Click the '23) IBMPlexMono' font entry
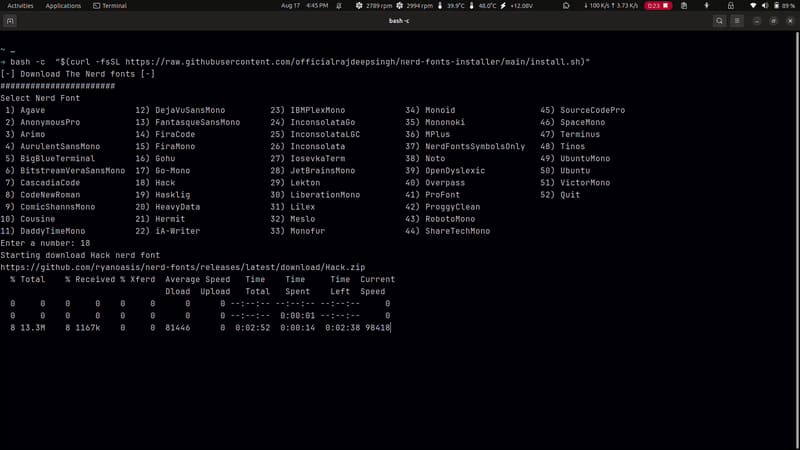 [x=308, y=110]
